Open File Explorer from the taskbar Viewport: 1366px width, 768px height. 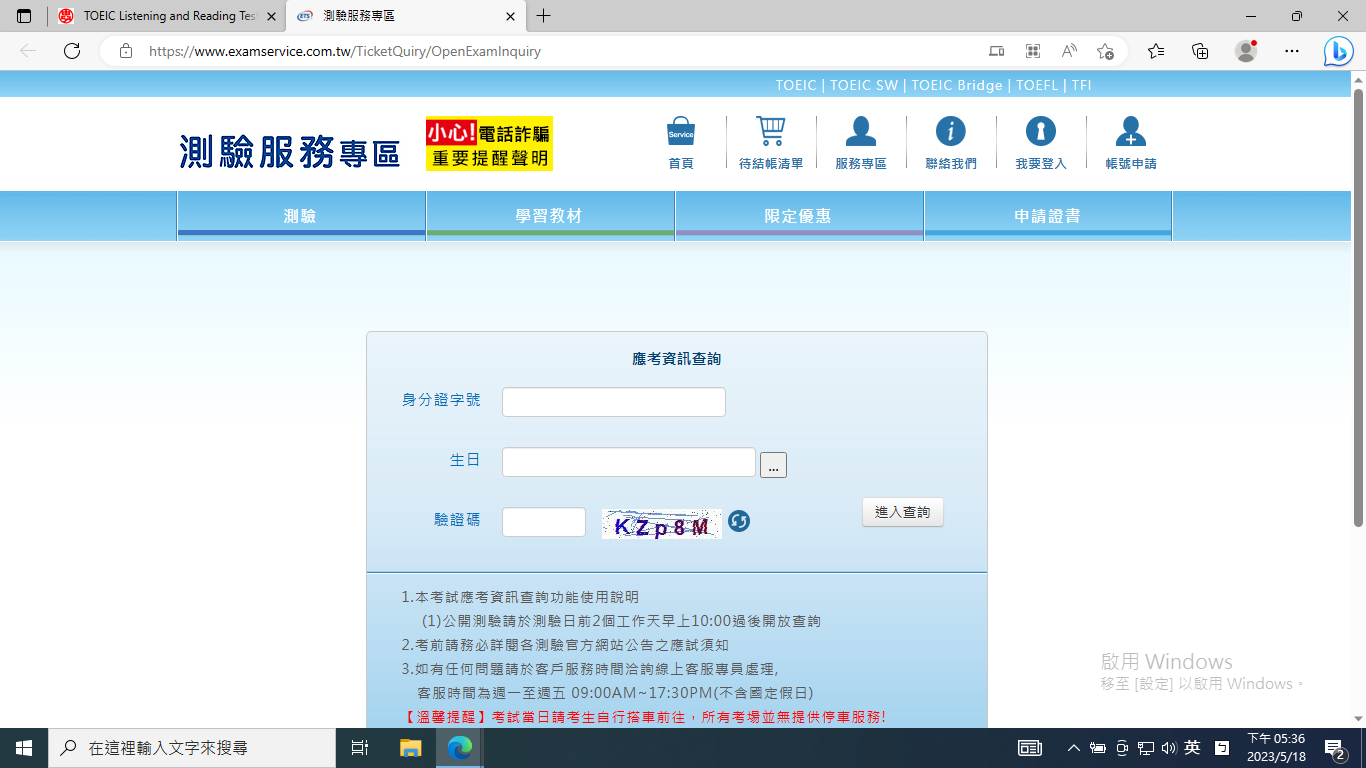(411, 748)
